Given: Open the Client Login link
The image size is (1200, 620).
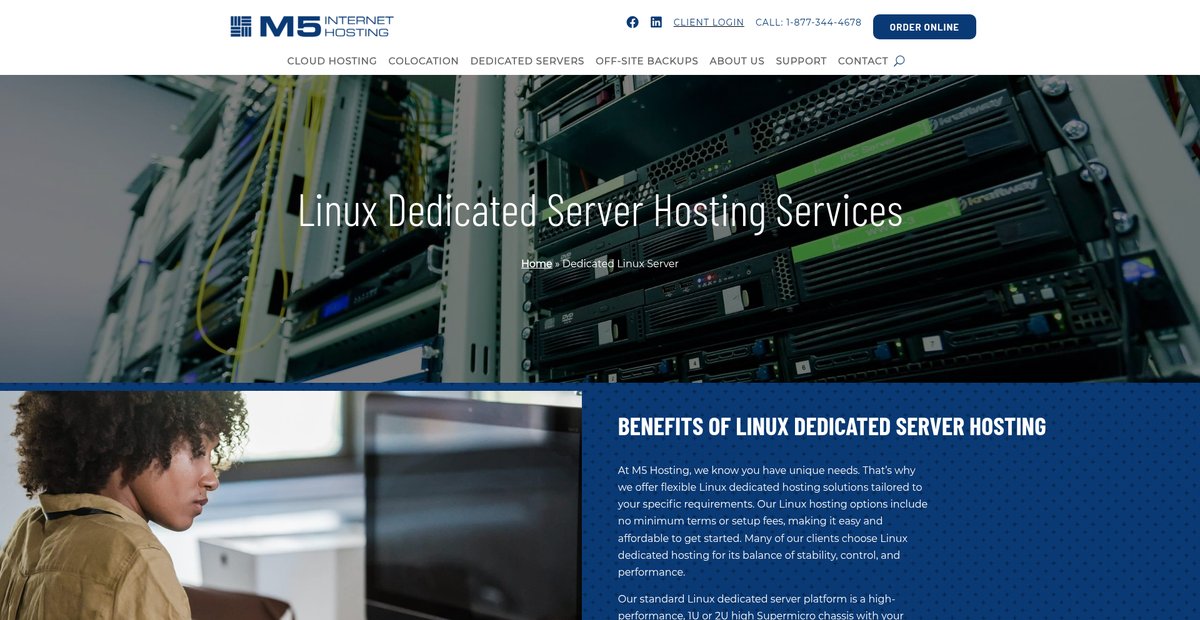Looking at the screenshot, I should click(x=708, y=22).
